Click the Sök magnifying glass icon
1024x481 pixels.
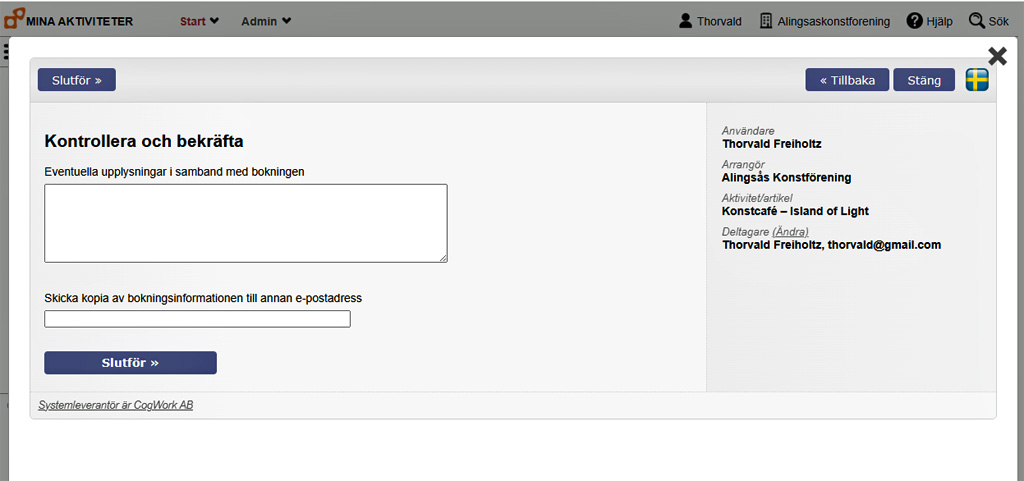977,21
